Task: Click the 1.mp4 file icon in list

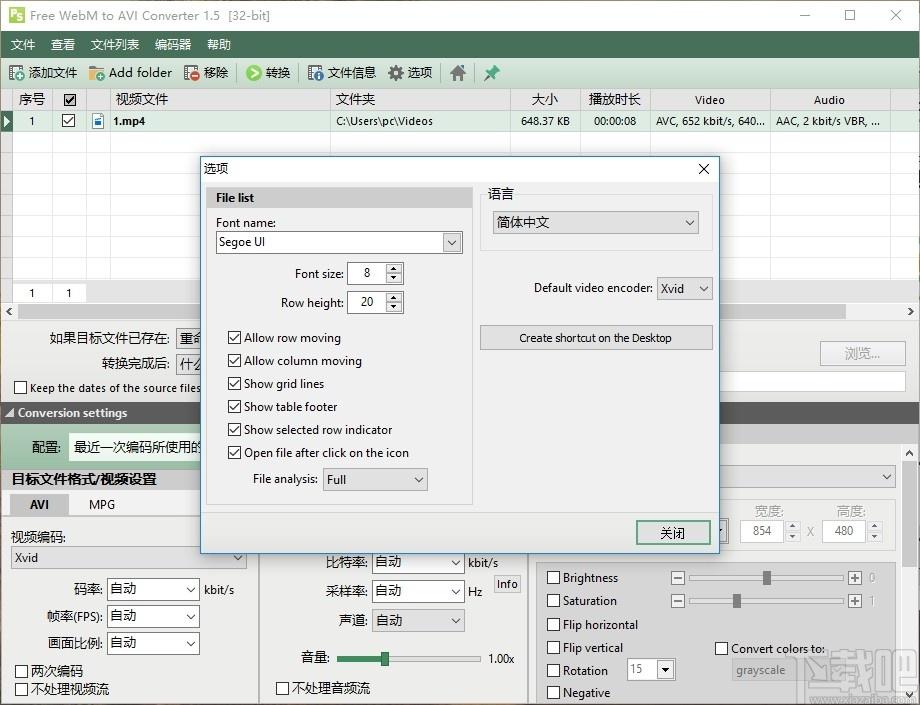Action: (98, 121)
